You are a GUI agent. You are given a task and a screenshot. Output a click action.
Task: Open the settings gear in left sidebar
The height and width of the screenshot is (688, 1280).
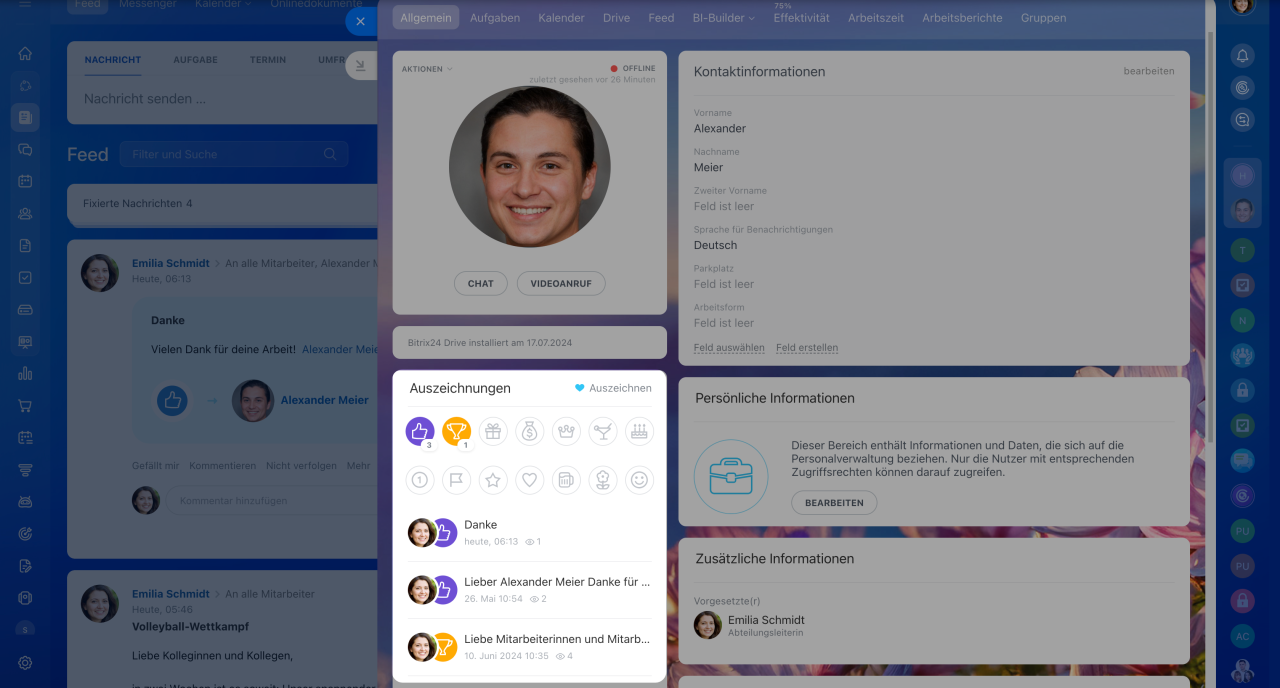click(25, 662)
